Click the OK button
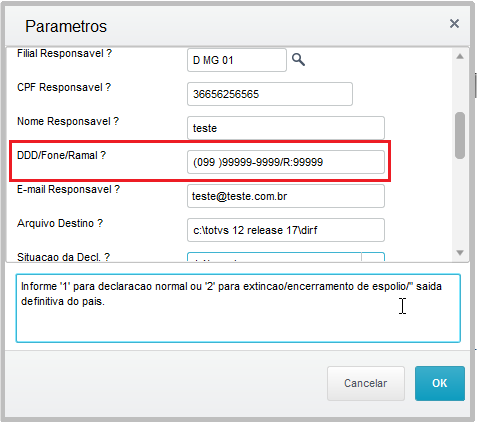This screenshot has width=477, height=425. (x=440, y=383)
